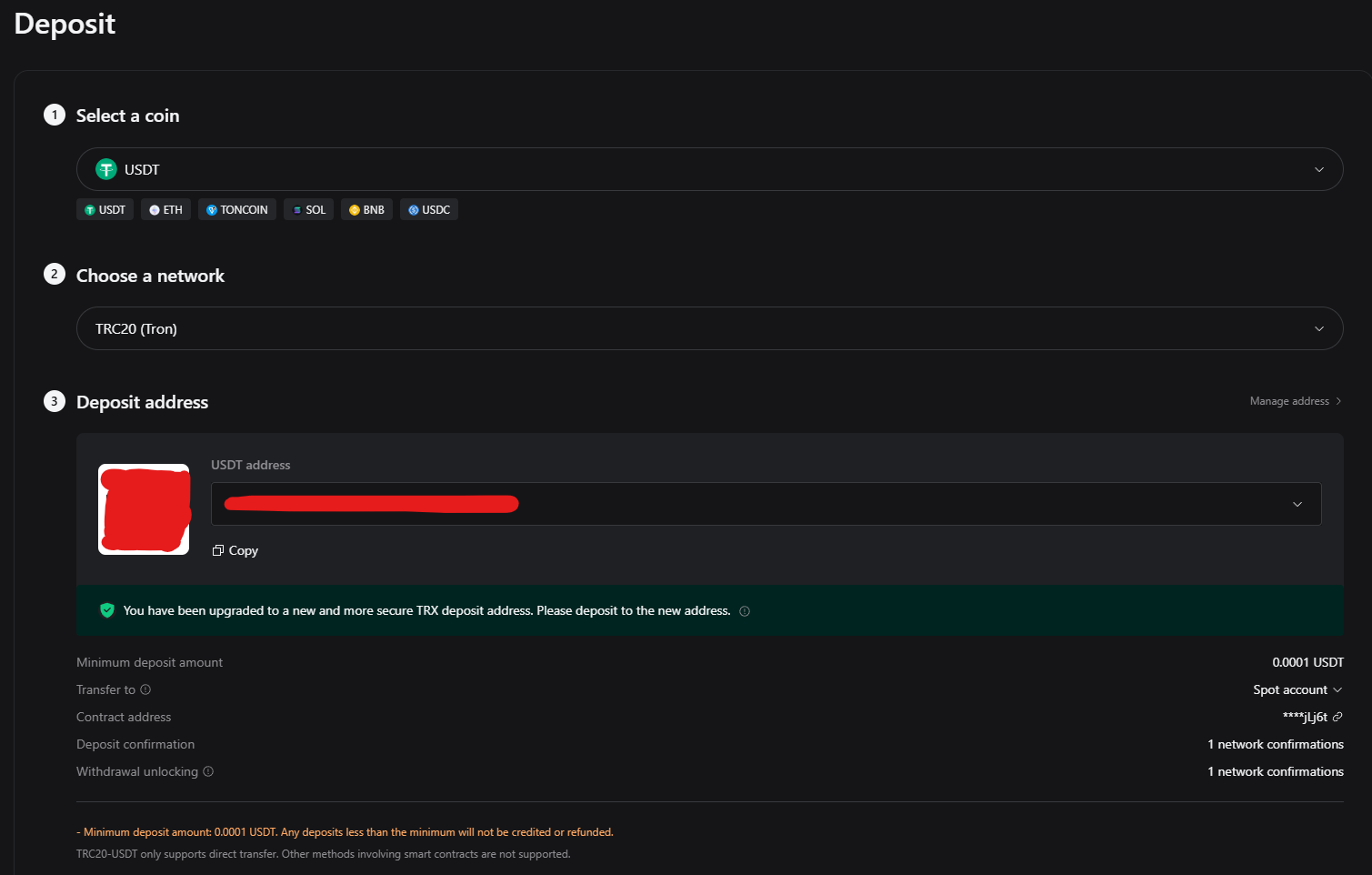
Task: Click the Withdrawal unlocking network confirmations value
Action: 1276,771
